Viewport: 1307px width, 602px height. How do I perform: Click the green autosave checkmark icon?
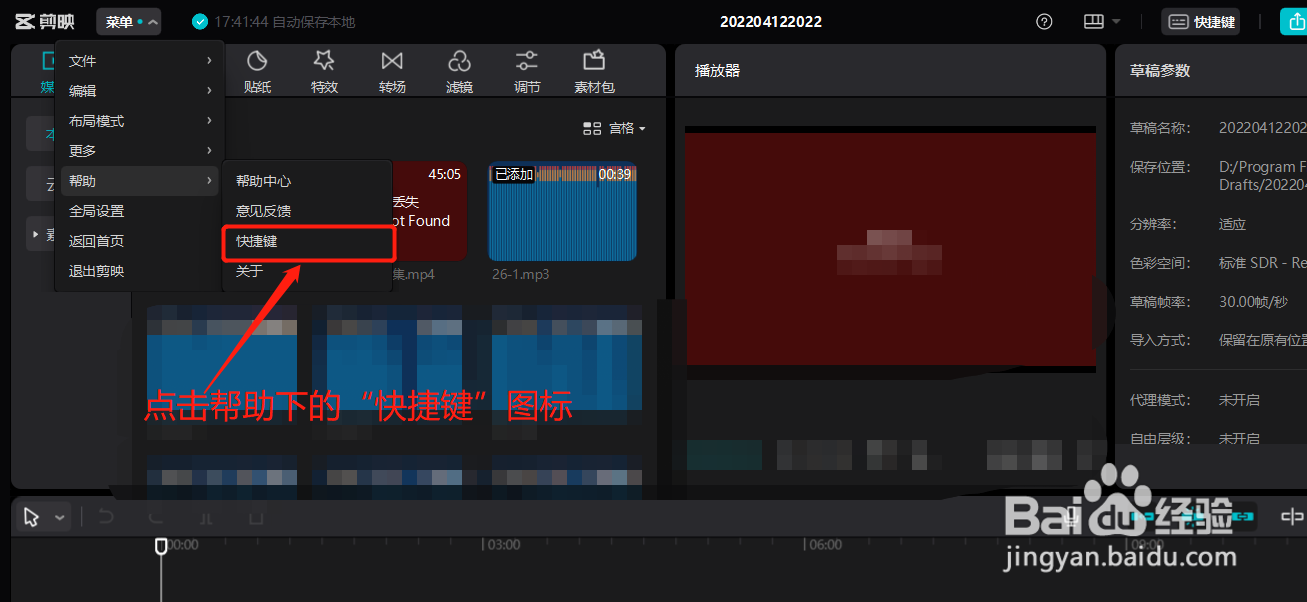(200, 22)
